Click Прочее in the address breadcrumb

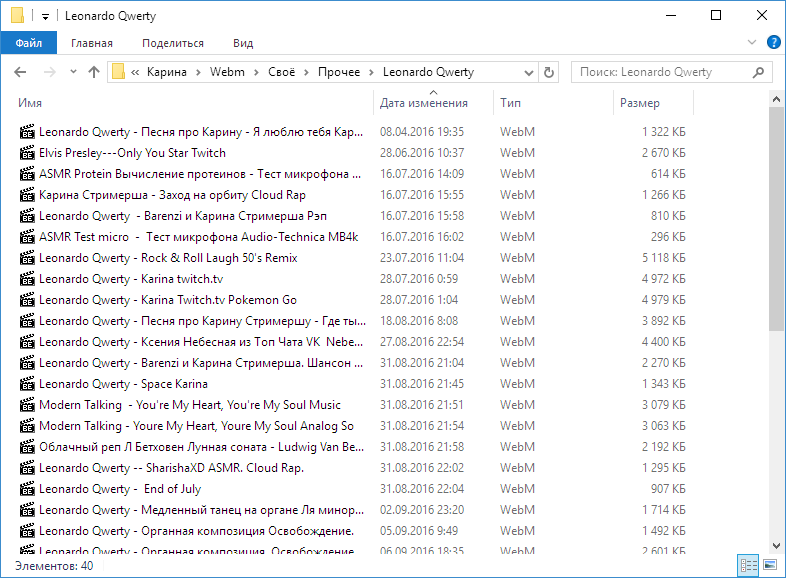(x=339, y=72)
